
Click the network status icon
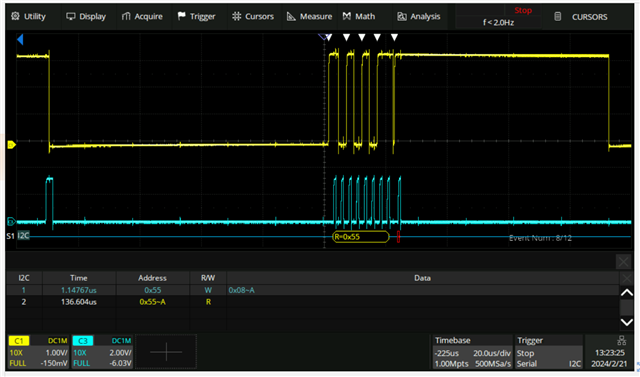pos(622,340)
